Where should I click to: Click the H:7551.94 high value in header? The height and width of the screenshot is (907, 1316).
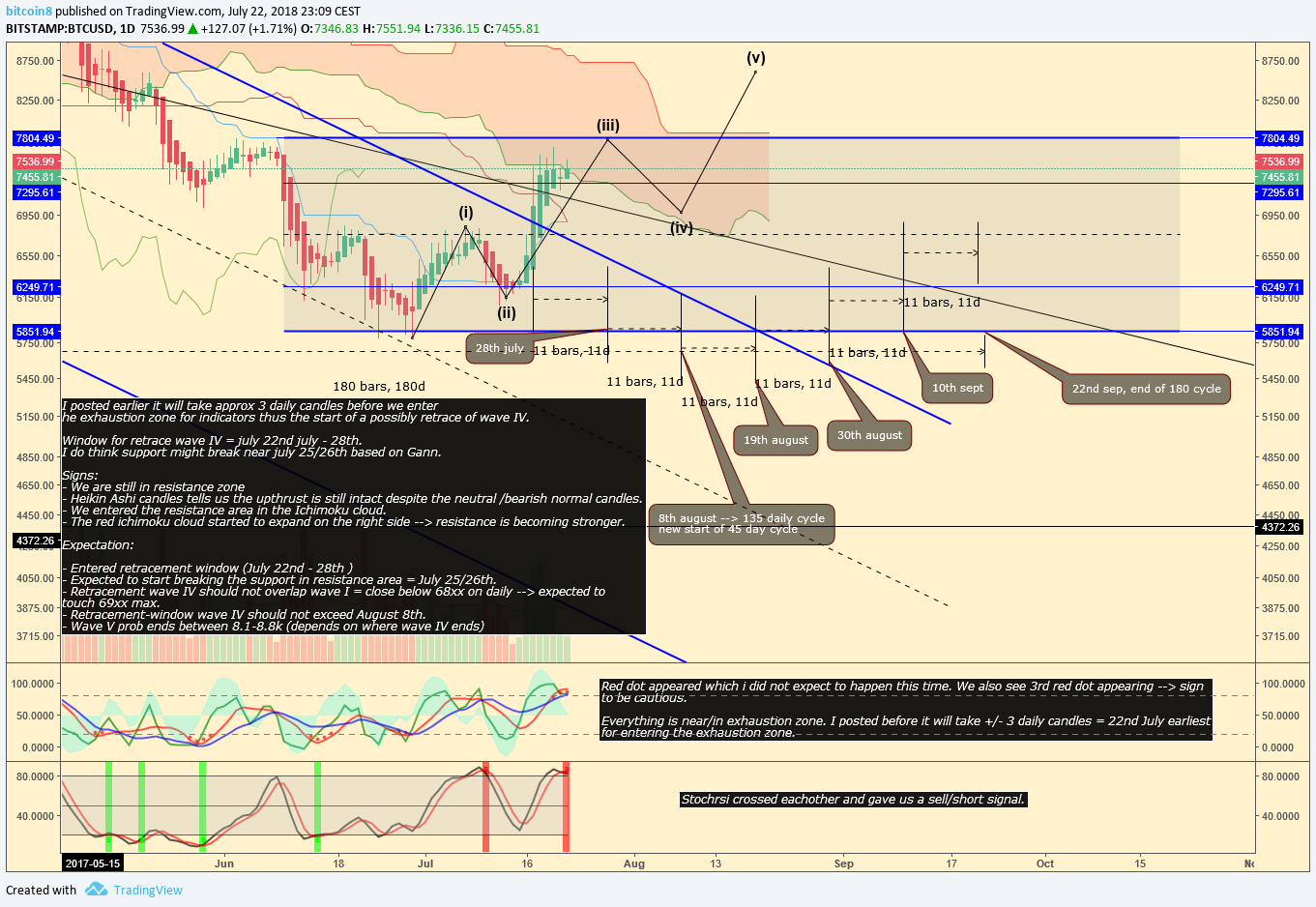(393, 29)
